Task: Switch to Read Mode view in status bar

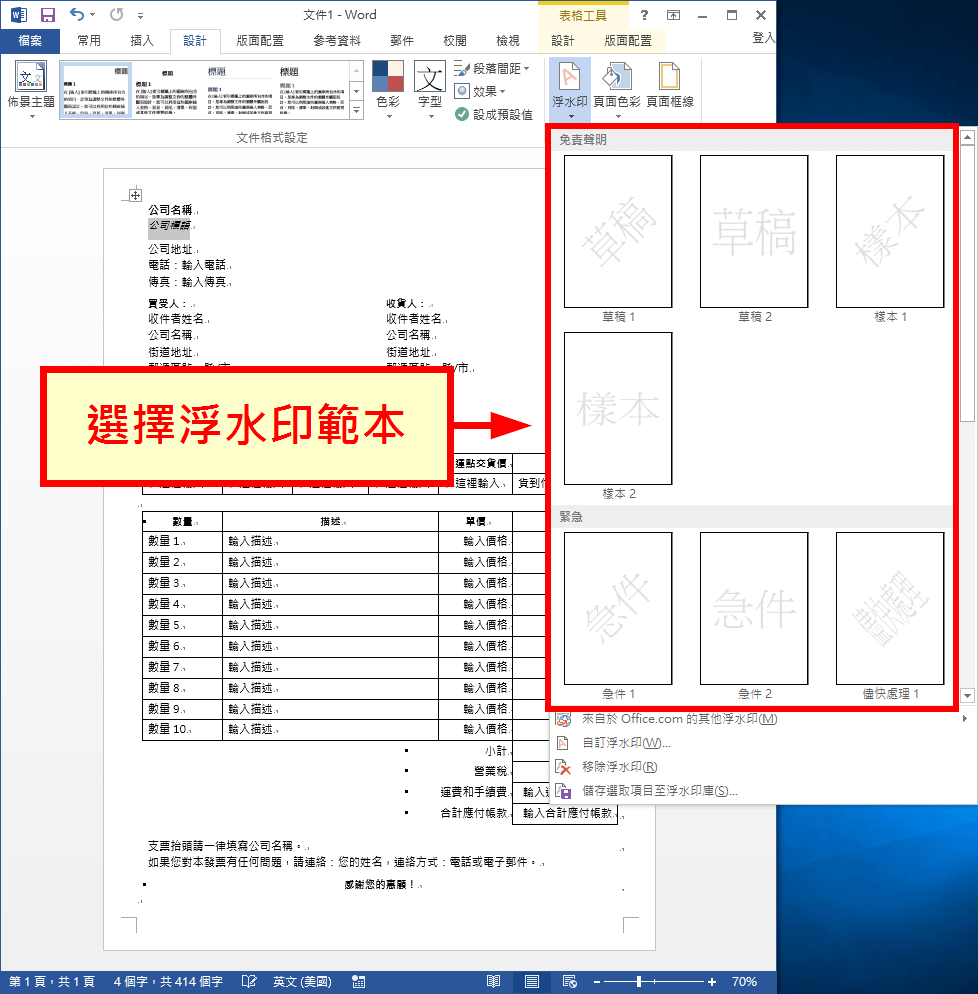Action: pos(493,982)
